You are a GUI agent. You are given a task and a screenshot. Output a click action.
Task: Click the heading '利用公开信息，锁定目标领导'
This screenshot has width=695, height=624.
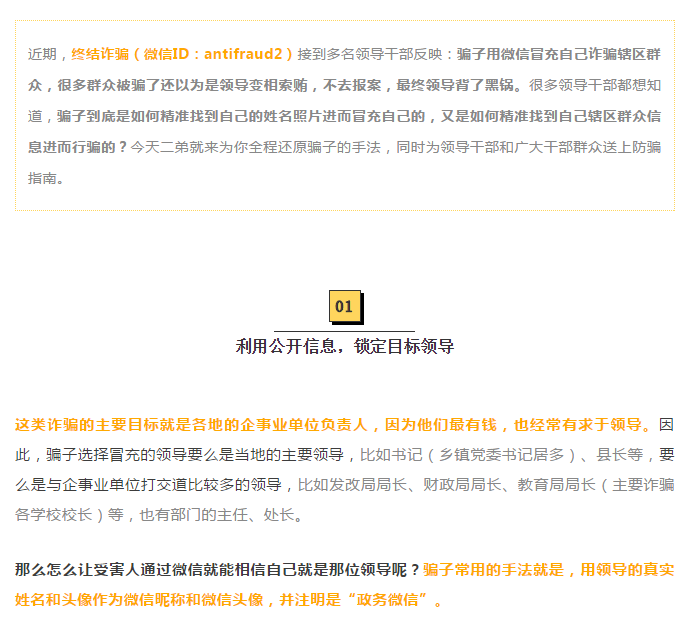point(345,347)
